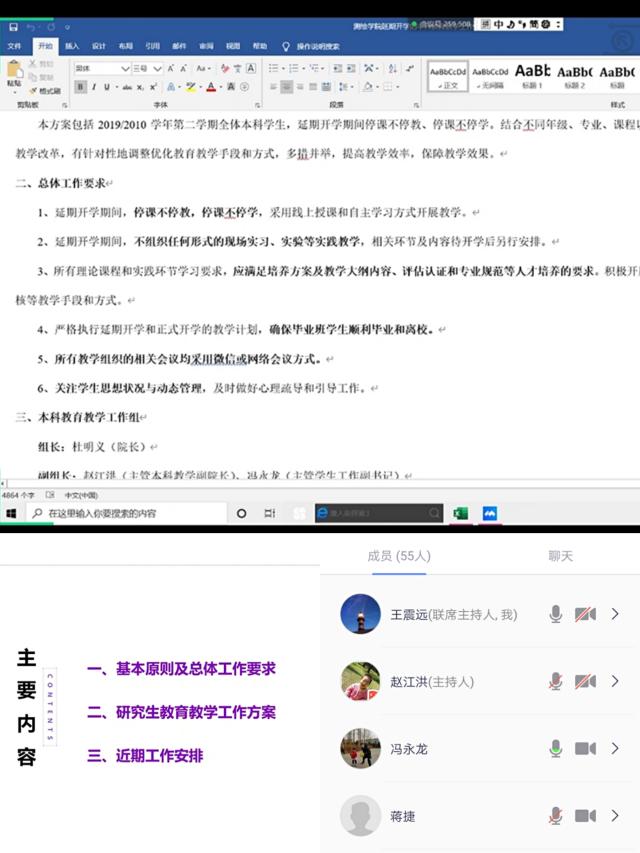Click the red font color button

tap(211, 87)
